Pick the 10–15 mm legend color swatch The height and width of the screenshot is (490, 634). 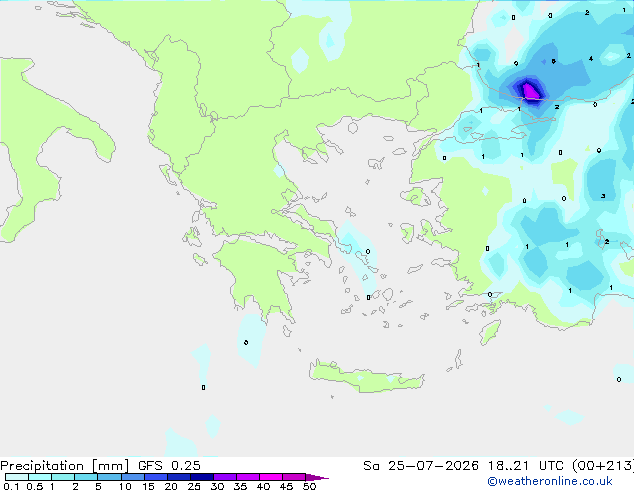[133, 477]
